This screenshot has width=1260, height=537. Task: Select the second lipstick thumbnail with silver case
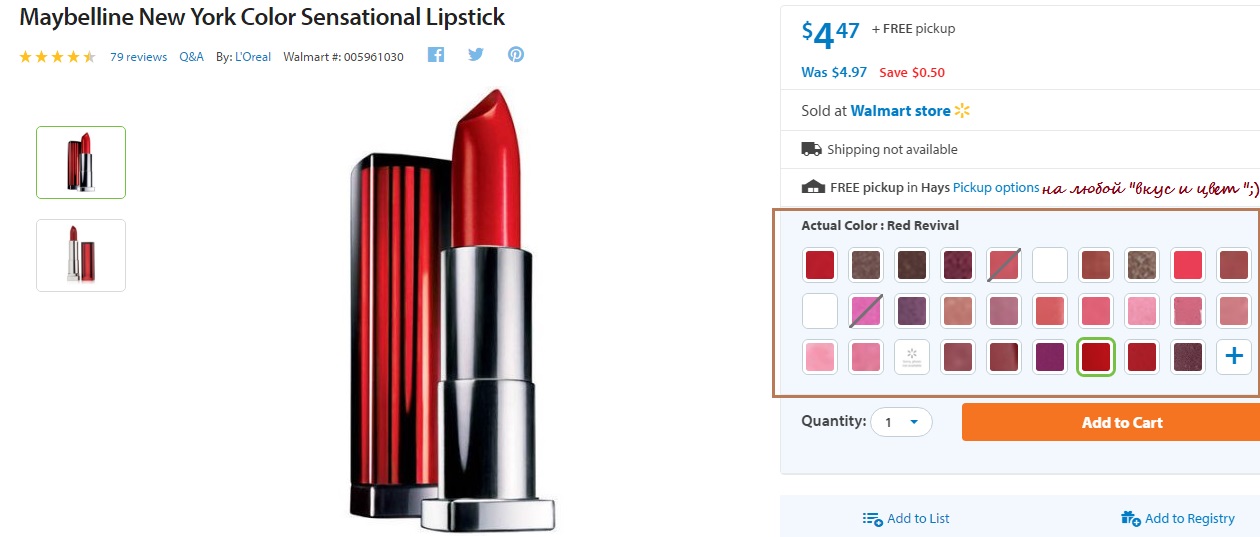pos(81,255)
